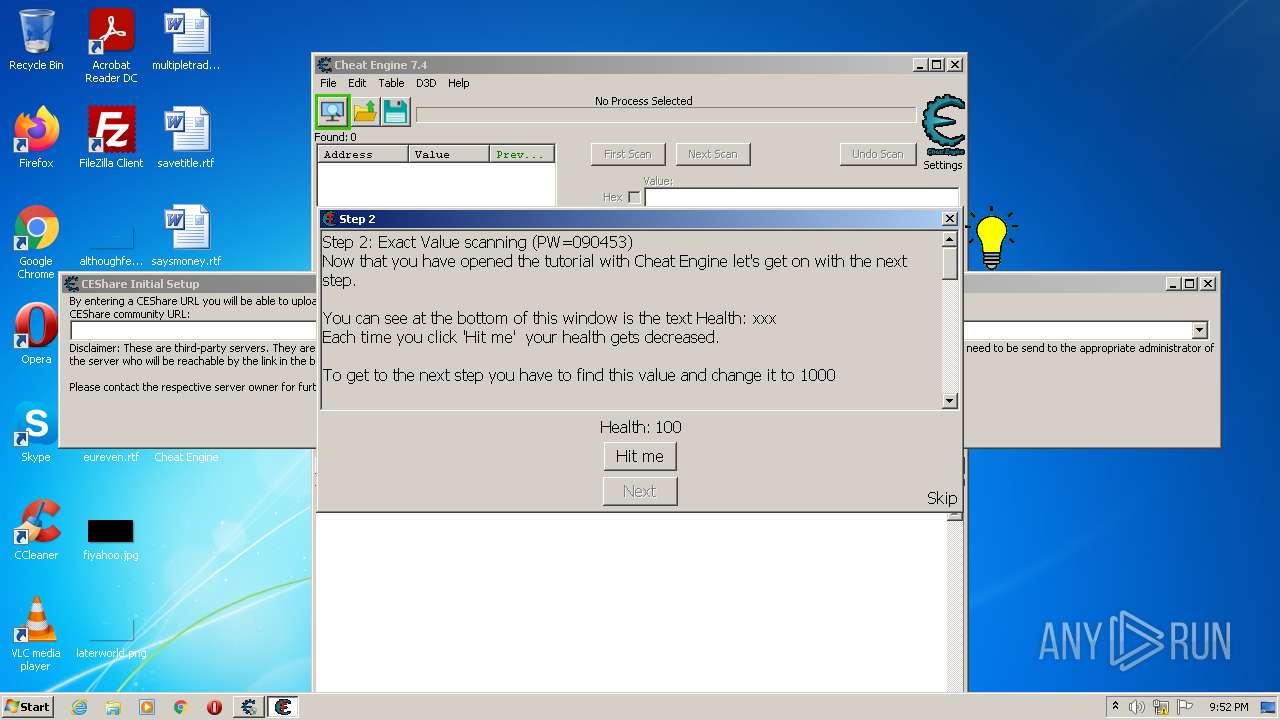Click the Skip link in the tutorial
Screen dimensions: 1280x720
(x=942, y=498)
